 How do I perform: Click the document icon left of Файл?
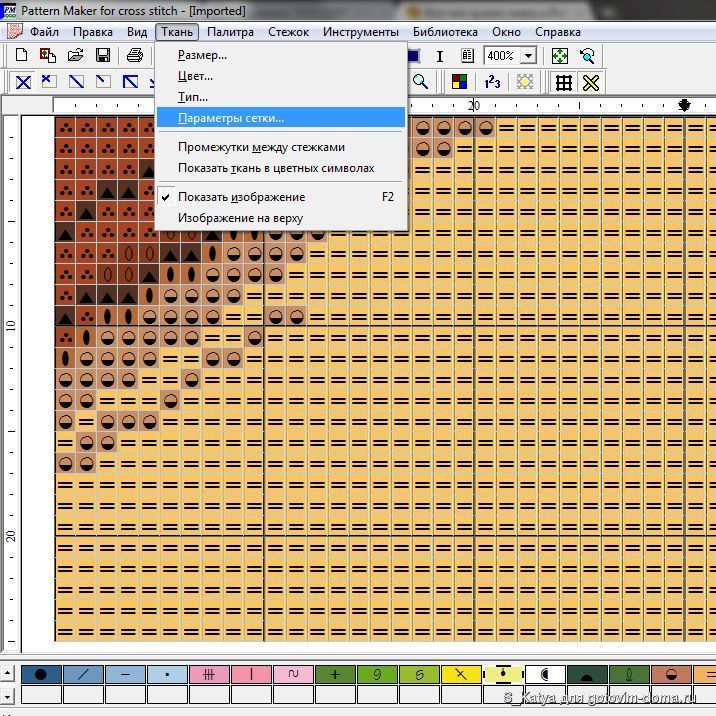(15, 32)
